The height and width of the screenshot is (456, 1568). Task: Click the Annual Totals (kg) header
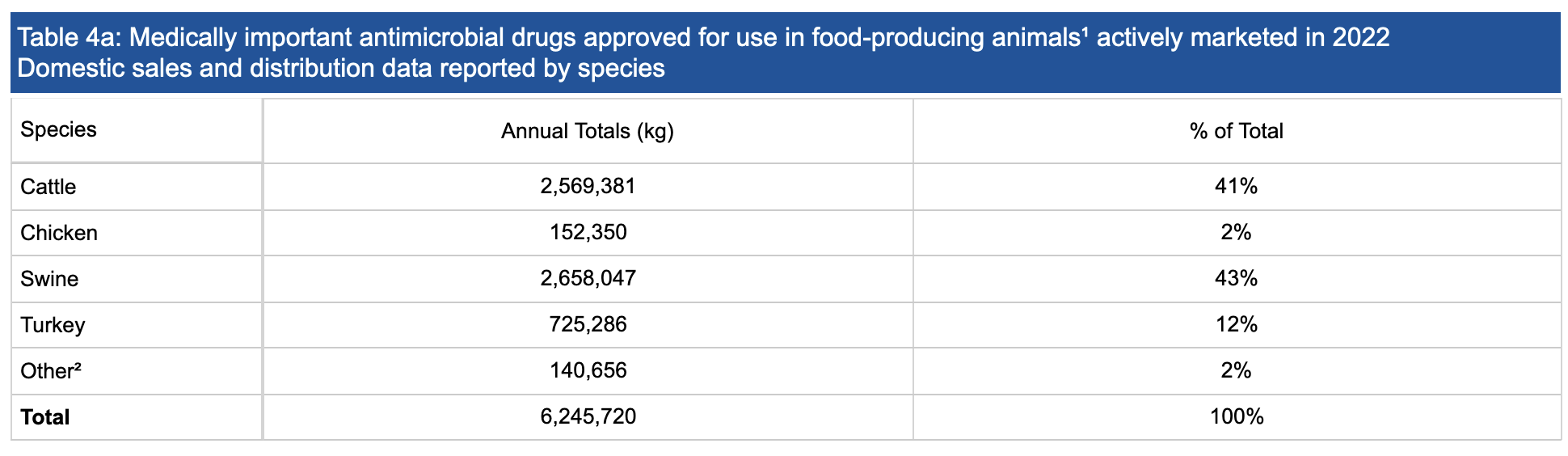[588, 131]
